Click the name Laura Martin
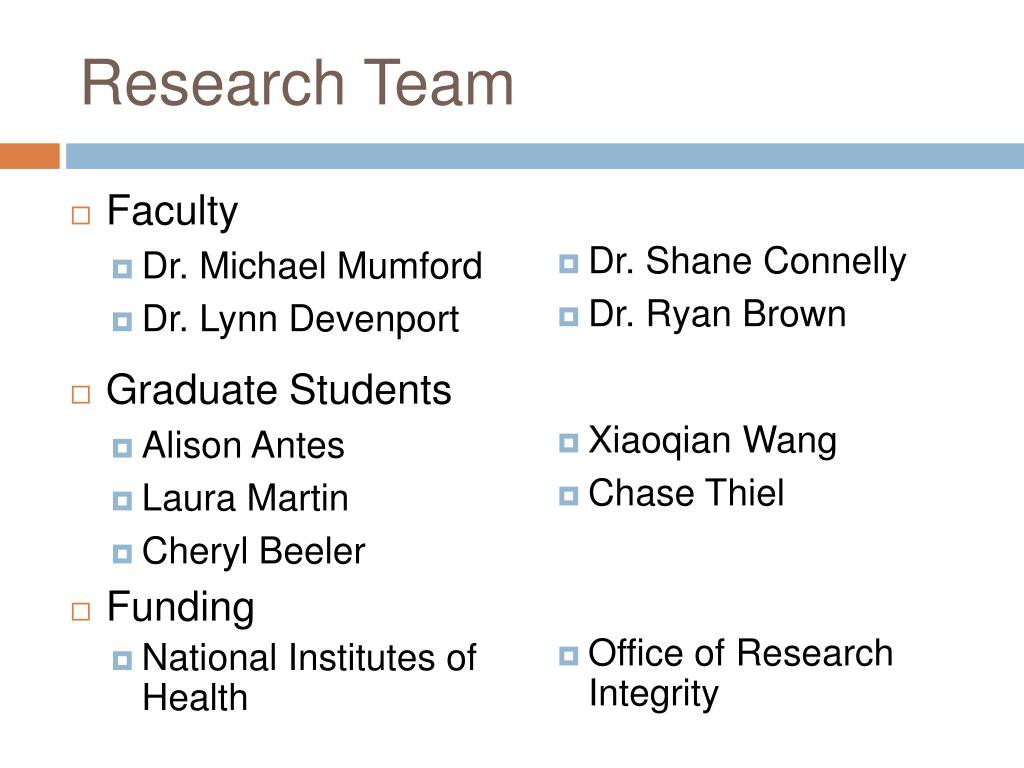Screen dimensions: 1024x768 [x=245, y=498]
